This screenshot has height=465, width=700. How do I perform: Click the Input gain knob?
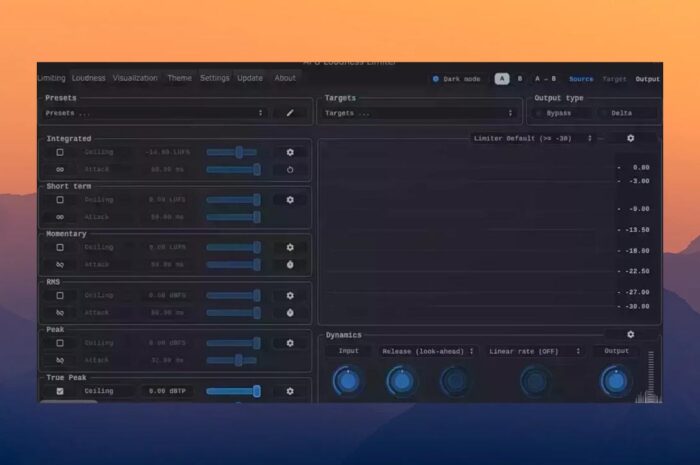[x=348, y=381]
